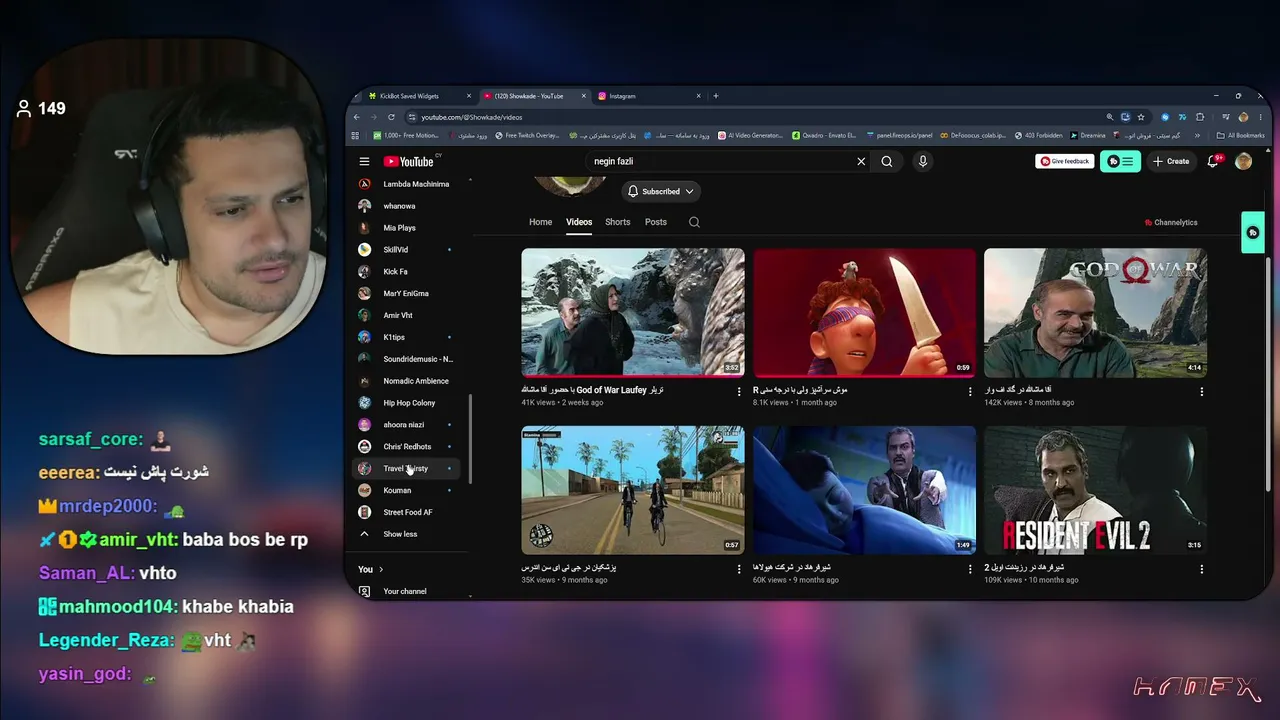Open the SkillVid subscription

[406, 250]
